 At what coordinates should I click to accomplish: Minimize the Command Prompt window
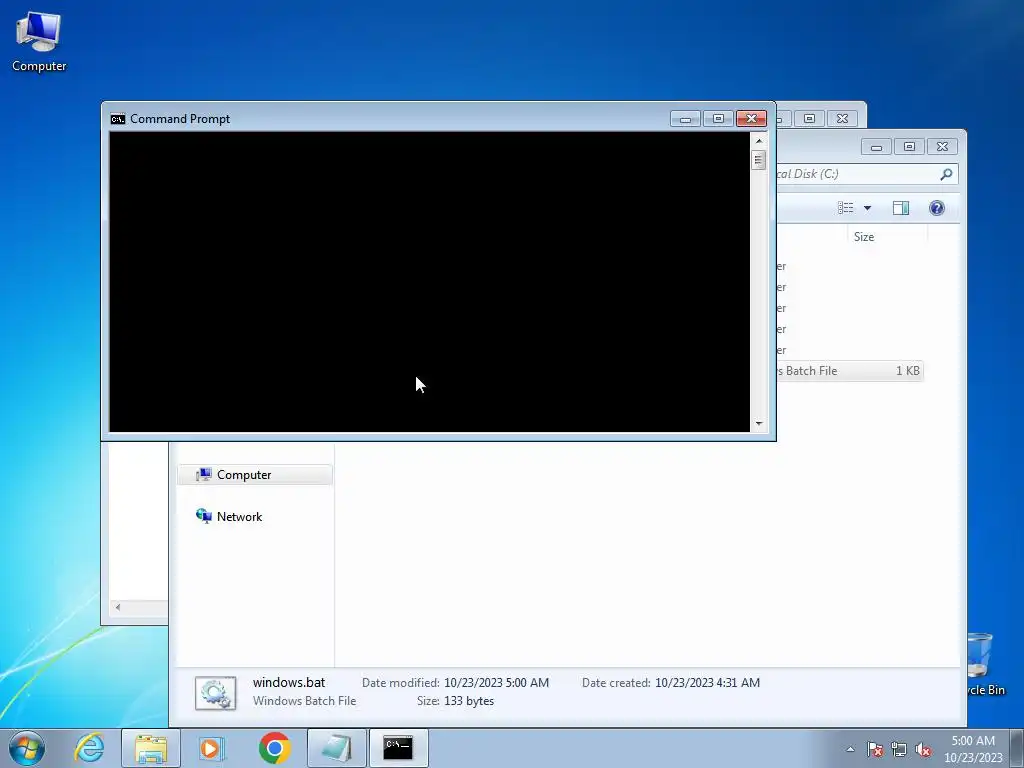tap(685, 119)
